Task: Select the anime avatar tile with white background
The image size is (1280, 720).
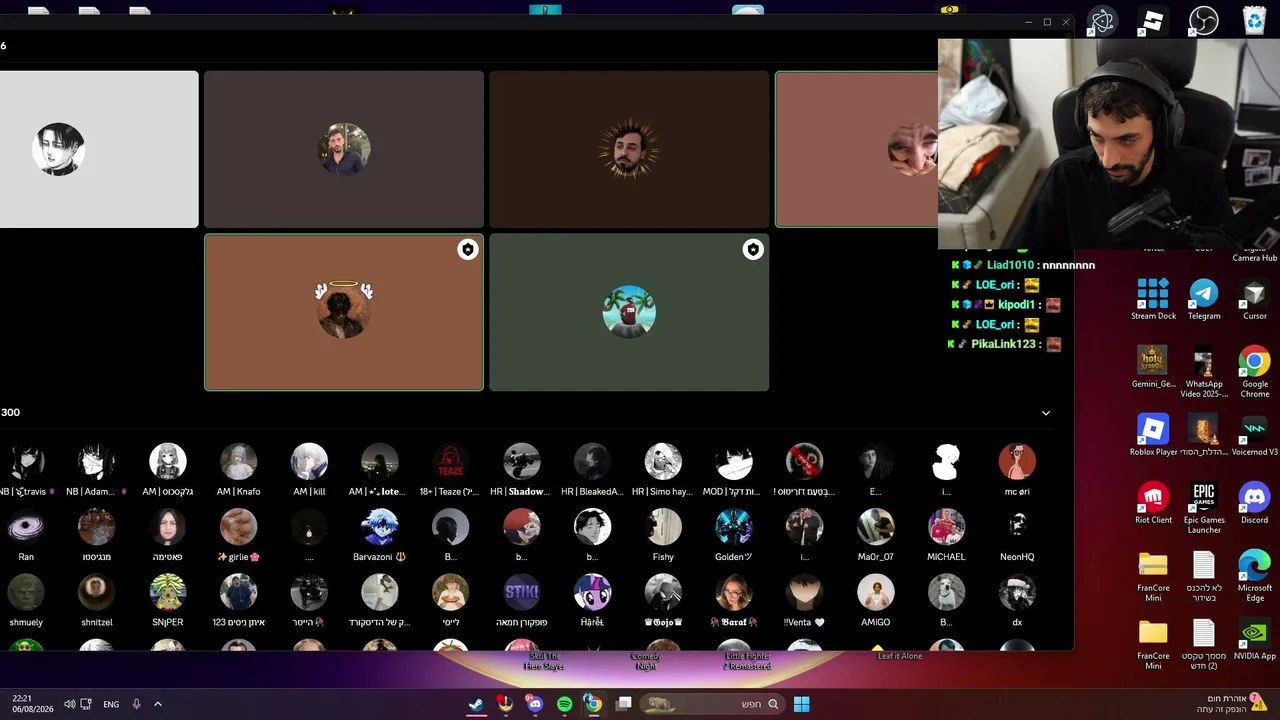Action: [99, 149]
